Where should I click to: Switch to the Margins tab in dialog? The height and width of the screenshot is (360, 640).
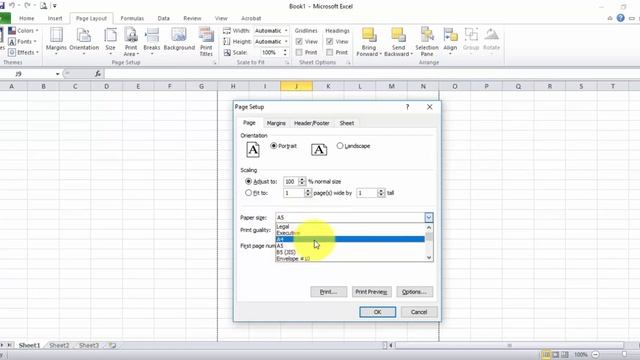click(276, 123)
